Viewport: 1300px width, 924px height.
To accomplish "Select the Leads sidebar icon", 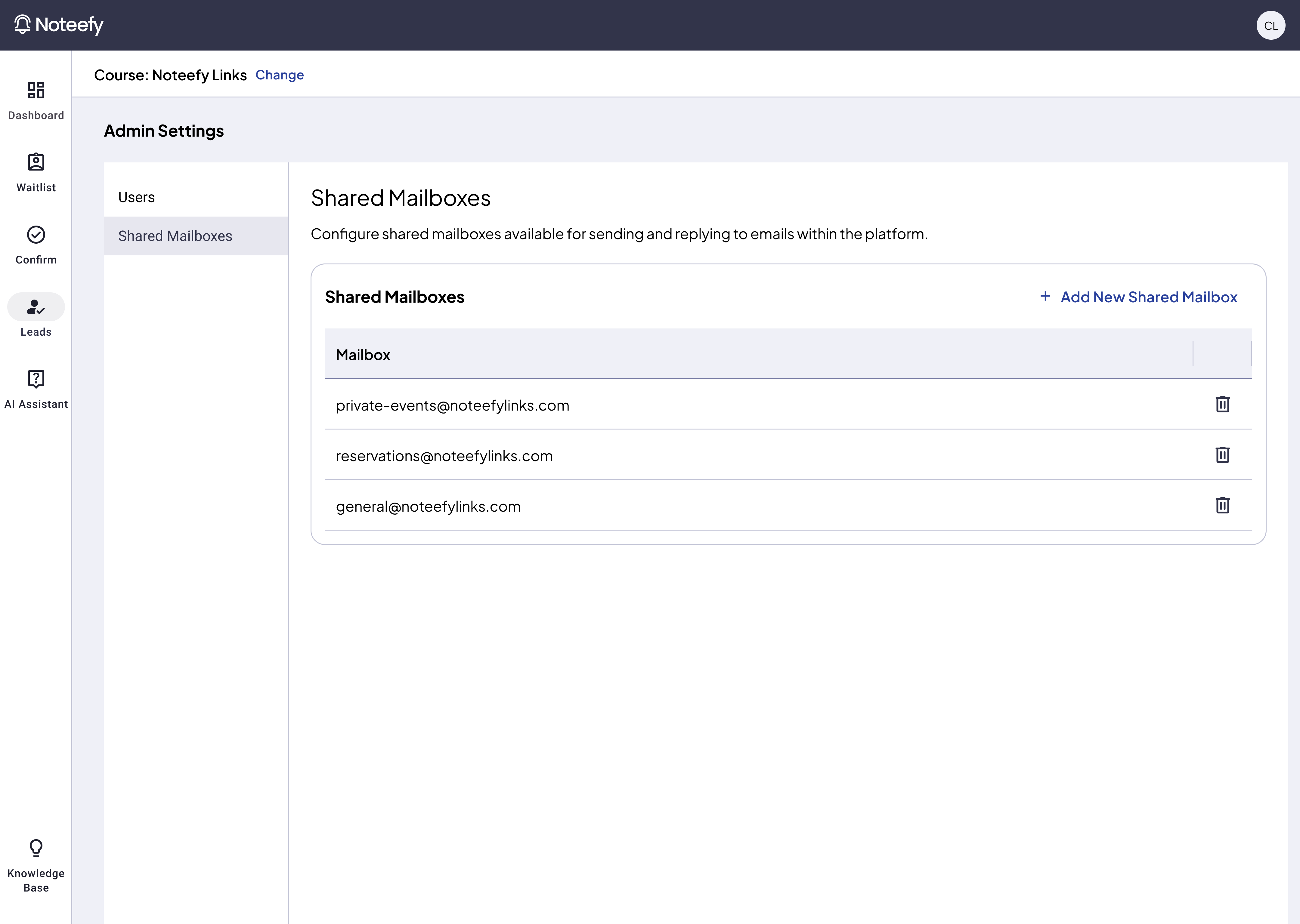I will pyautogui.click(x=36, y=307).
